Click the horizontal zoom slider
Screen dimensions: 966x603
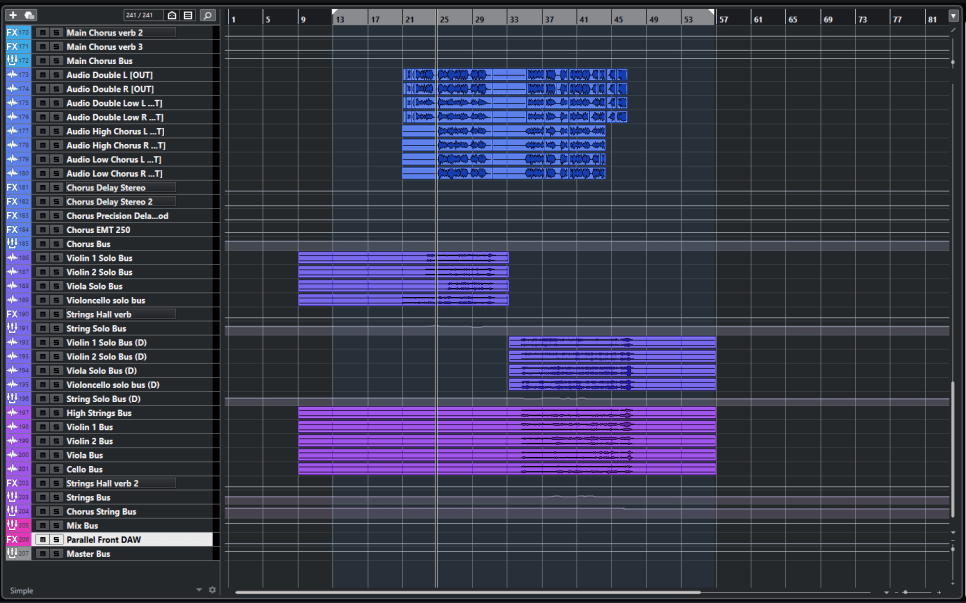(x=905, y=592)
